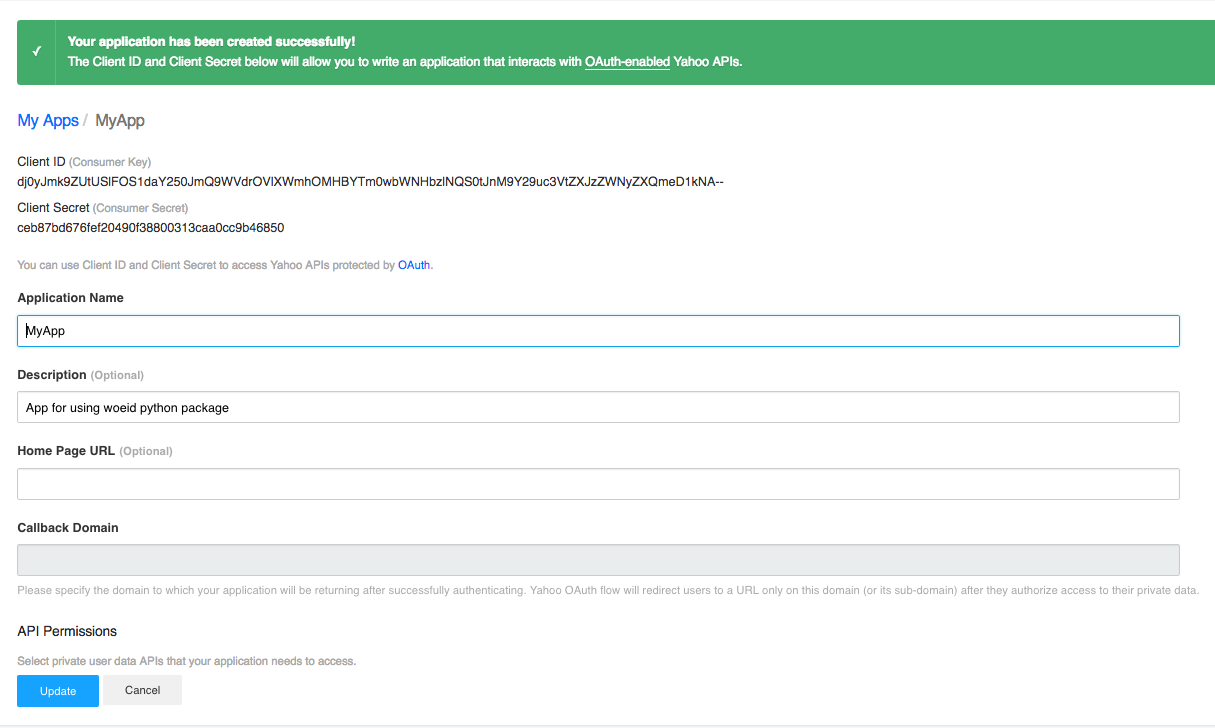
Task: Click the 'application has been created successfully' message
Action: click(x=211, y=42)
